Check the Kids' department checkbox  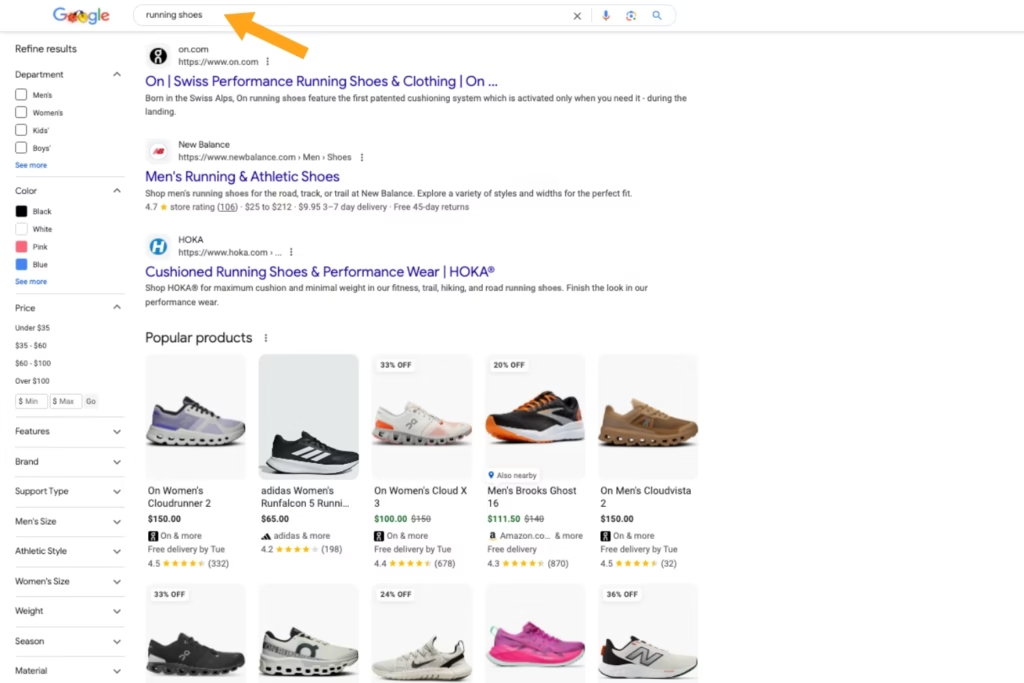(x=21, y=130)
